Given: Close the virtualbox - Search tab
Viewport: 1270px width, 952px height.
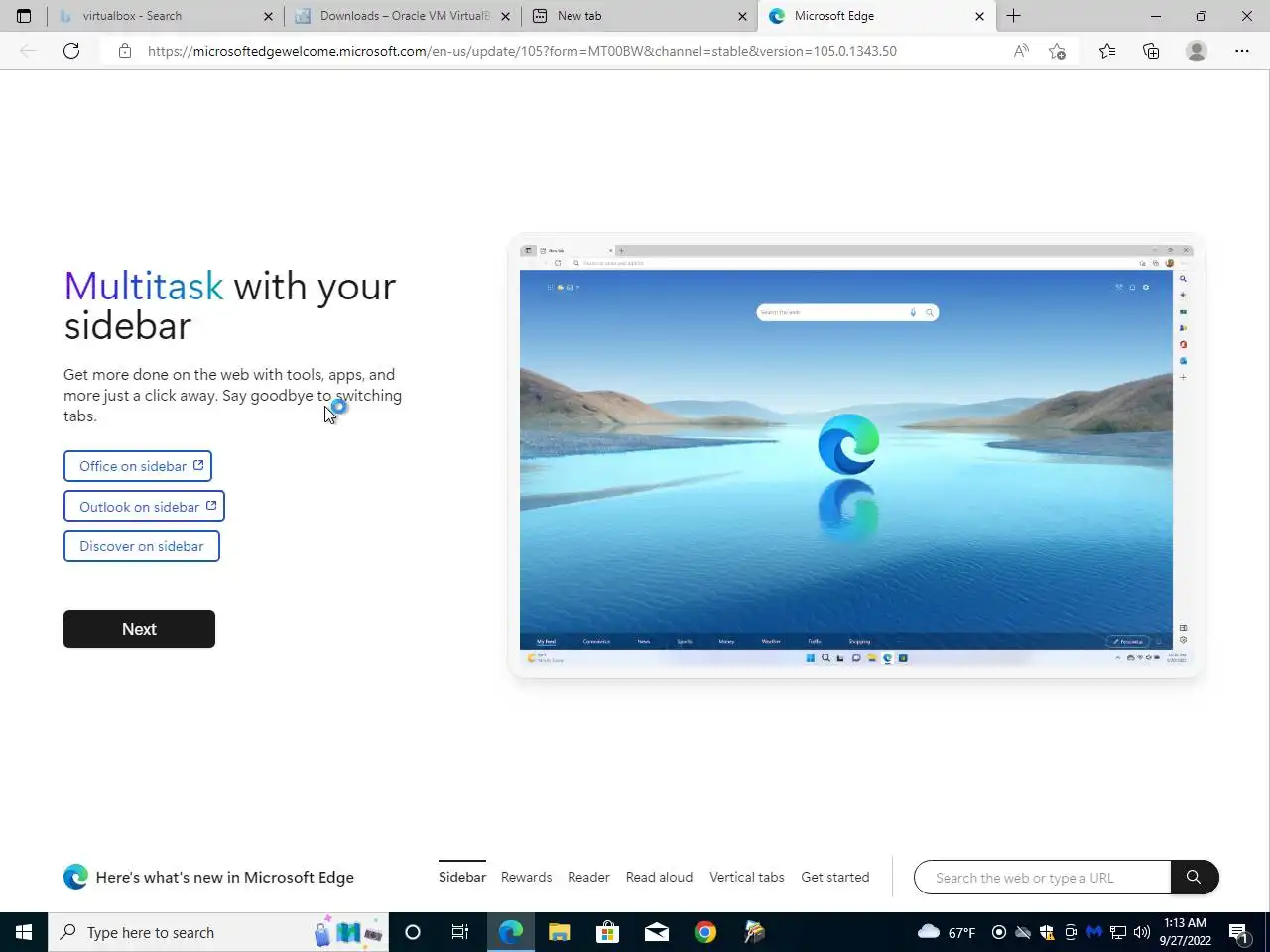Looking at the screenshot, I should 268,16.
